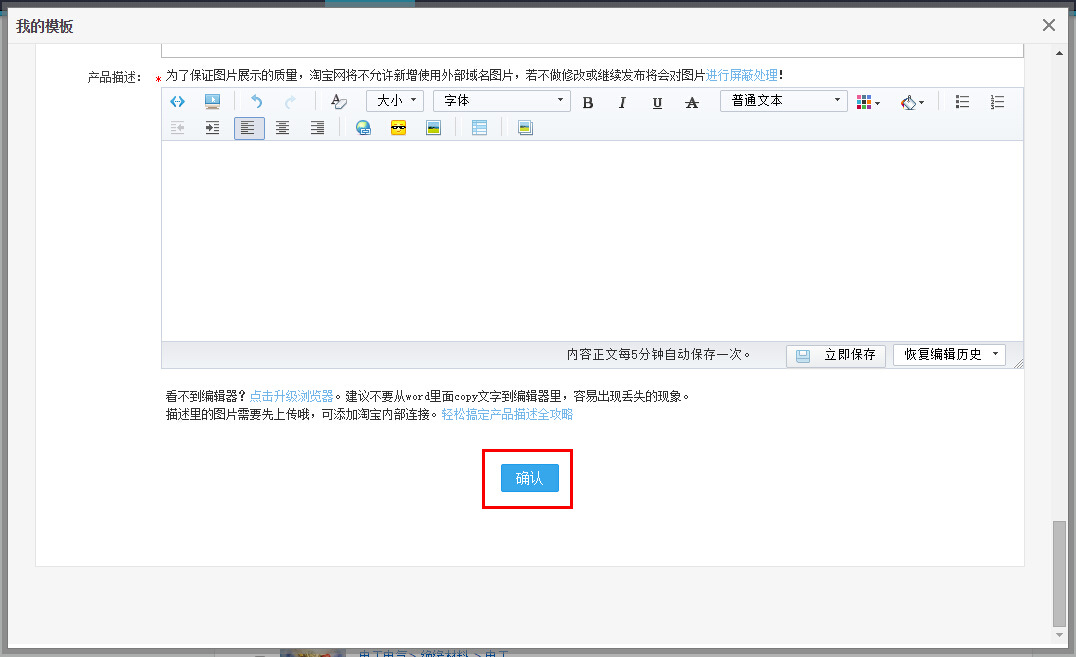Toggle underline formatting in the editor

pos(657,101)
